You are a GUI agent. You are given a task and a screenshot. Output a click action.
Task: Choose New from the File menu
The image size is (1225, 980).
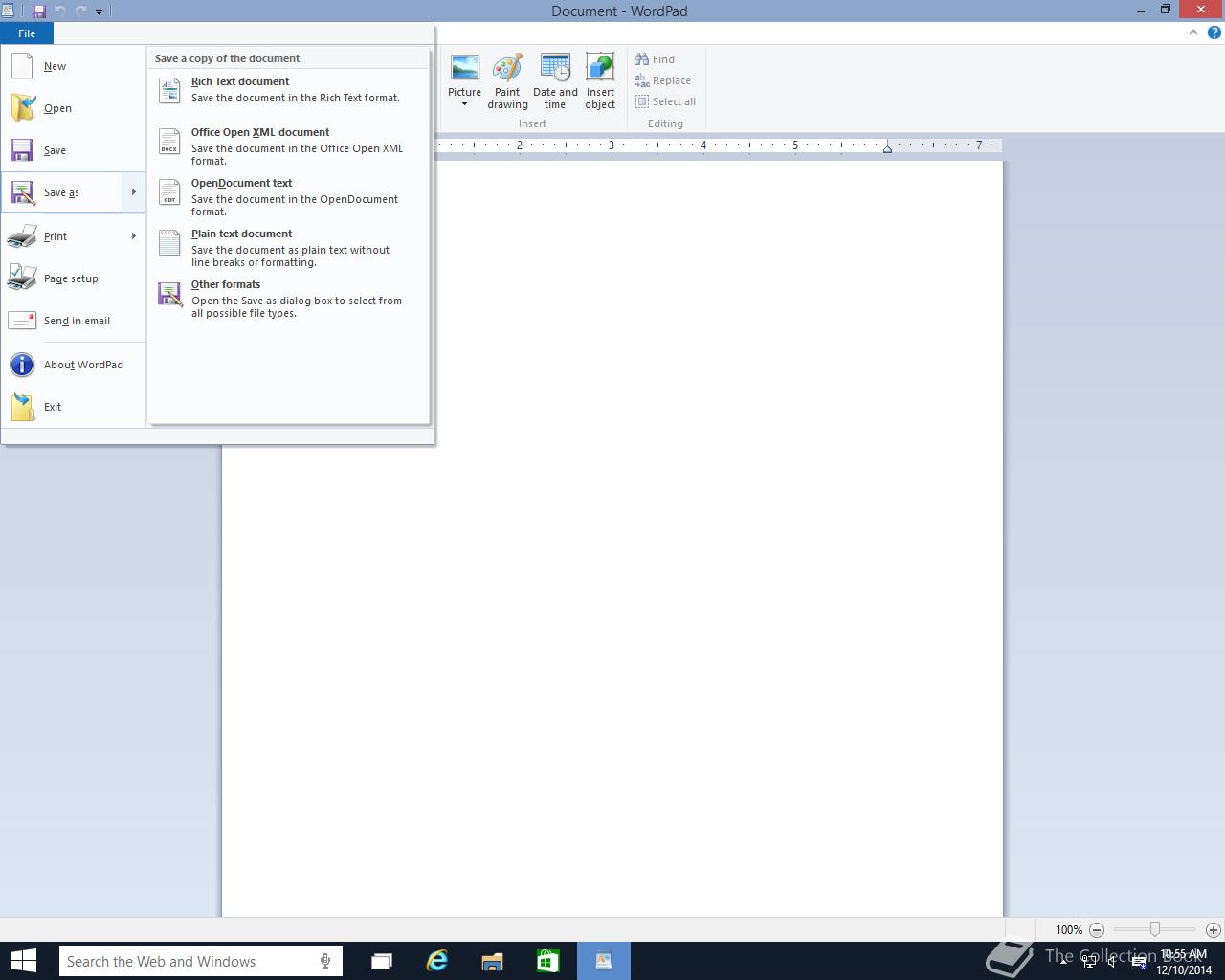[x=73, y=66]
